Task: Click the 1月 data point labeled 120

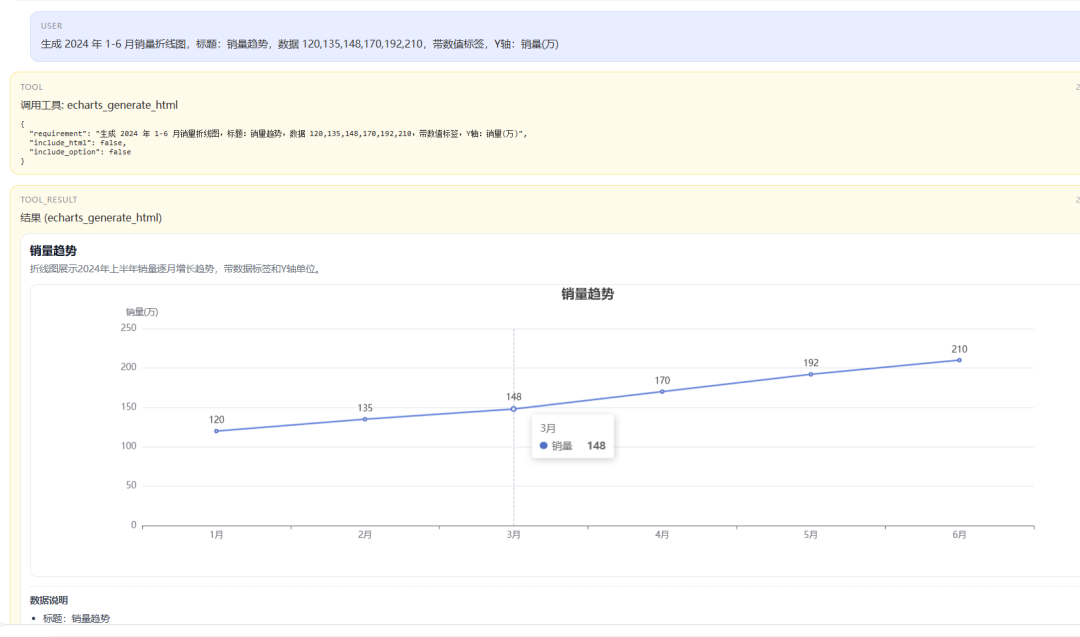Action: click(x=216, y=431)
